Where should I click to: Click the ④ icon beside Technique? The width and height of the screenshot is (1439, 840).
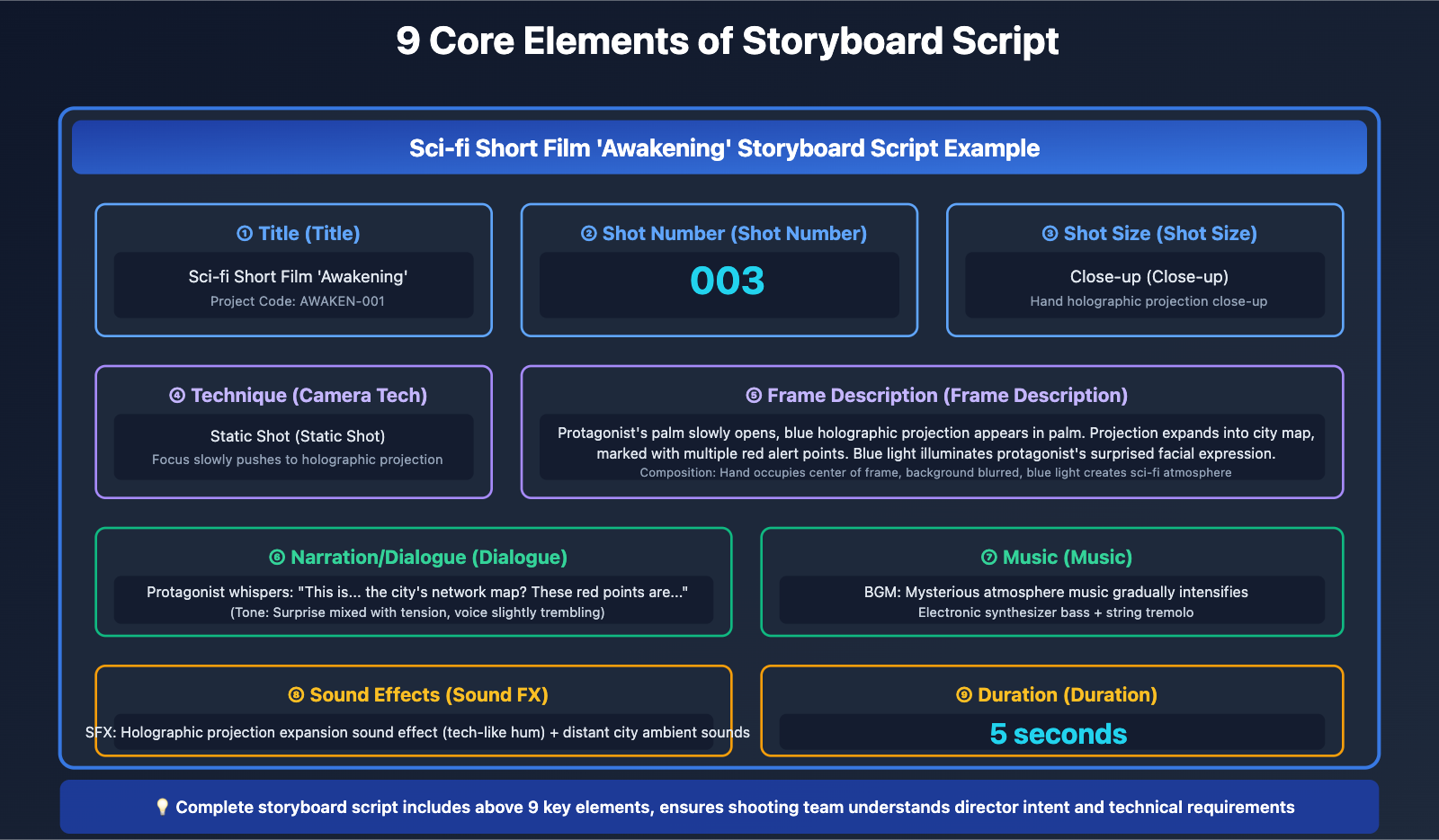point(177,395)
